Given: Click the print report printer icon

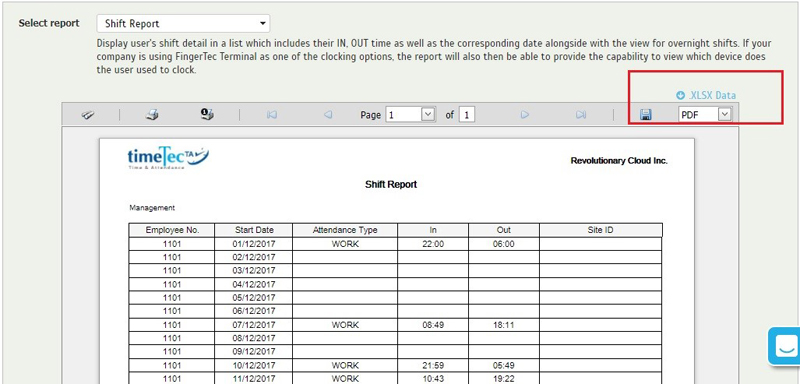Looking at the screenshot, I should coord(152,115).
